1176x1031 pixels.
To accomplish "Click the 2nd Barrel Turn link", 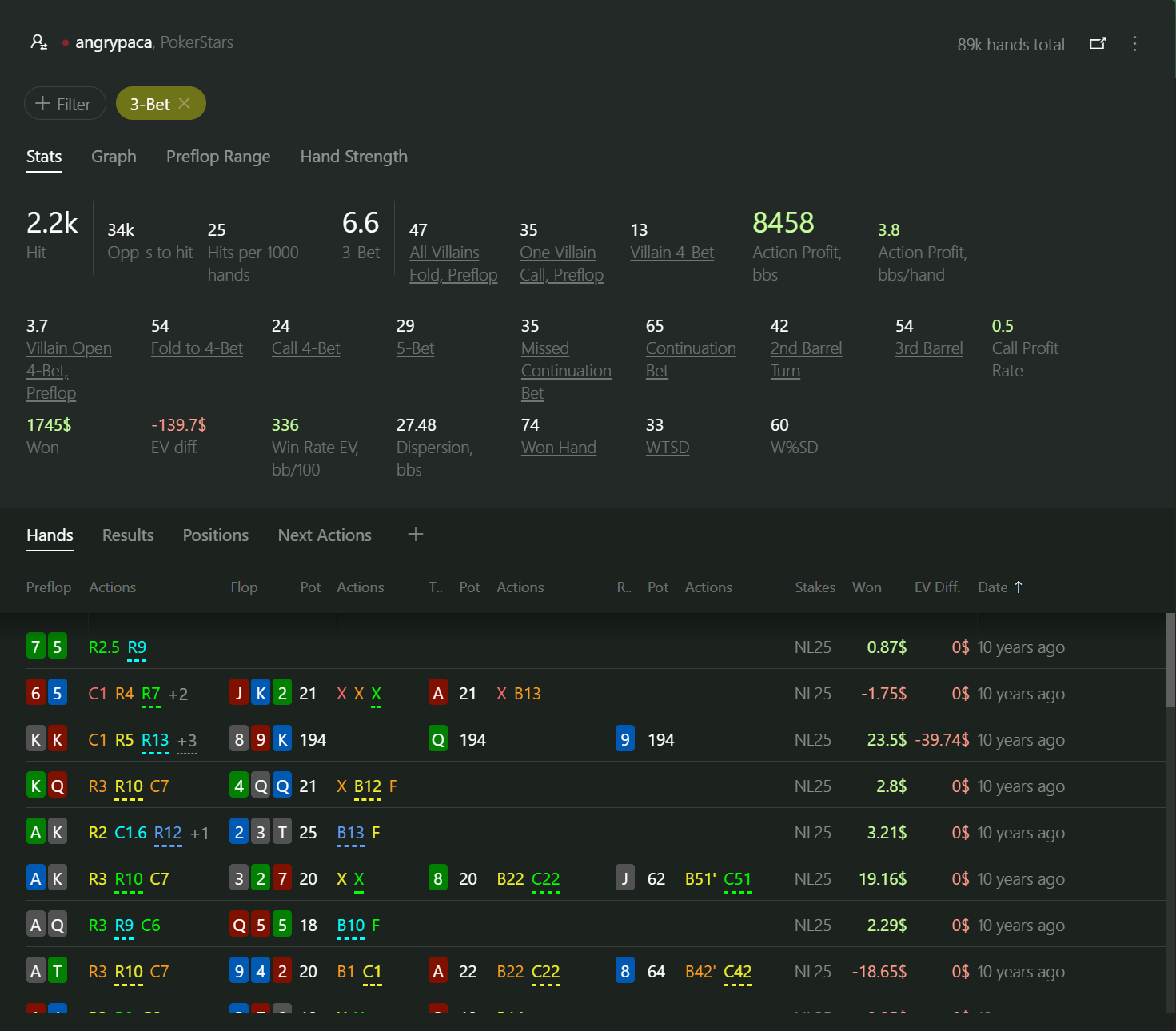I will click(806, 360).
